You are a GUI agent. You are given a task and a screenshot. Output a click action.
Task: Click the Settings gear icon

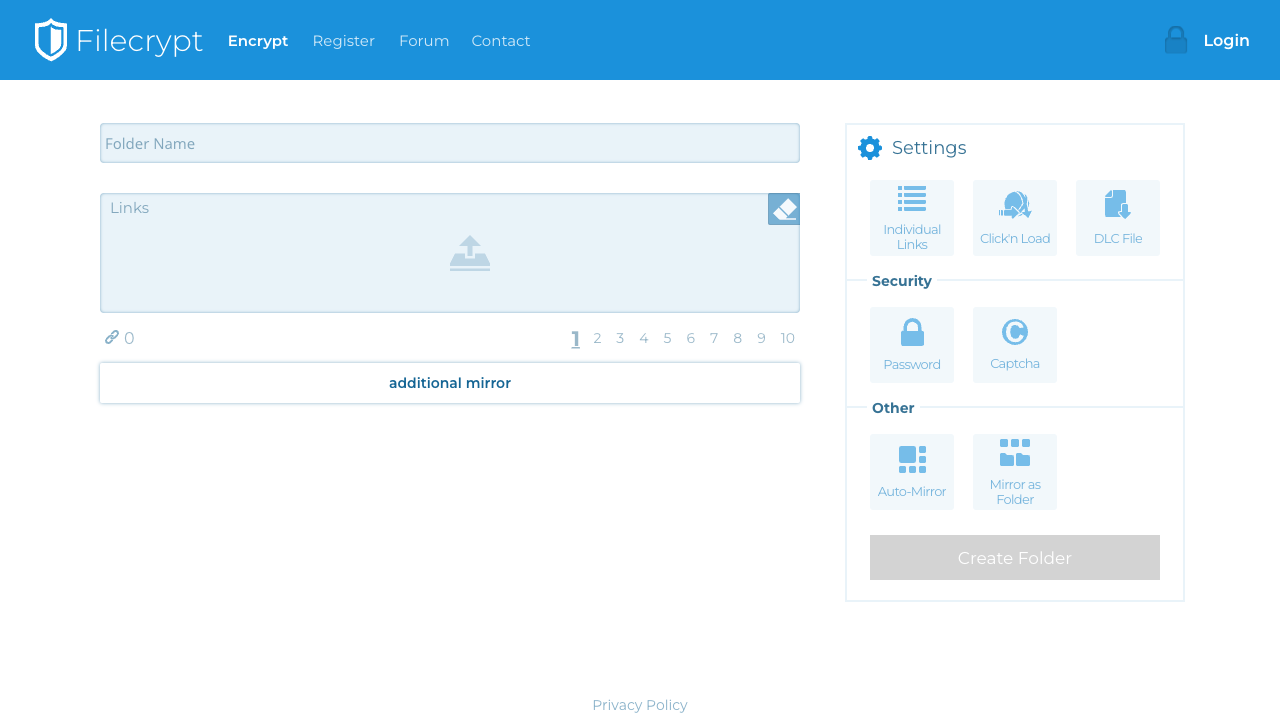pos(870,148)
